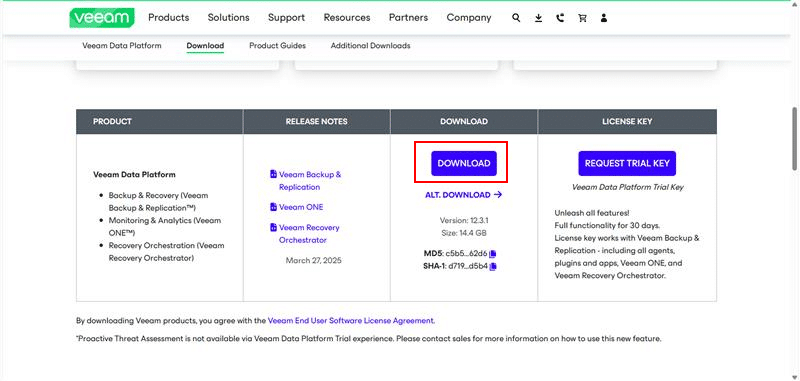Click the SHA-1 hash value d719...d5b4
This screenshot has width=800, height=381.
pos(468,266)
